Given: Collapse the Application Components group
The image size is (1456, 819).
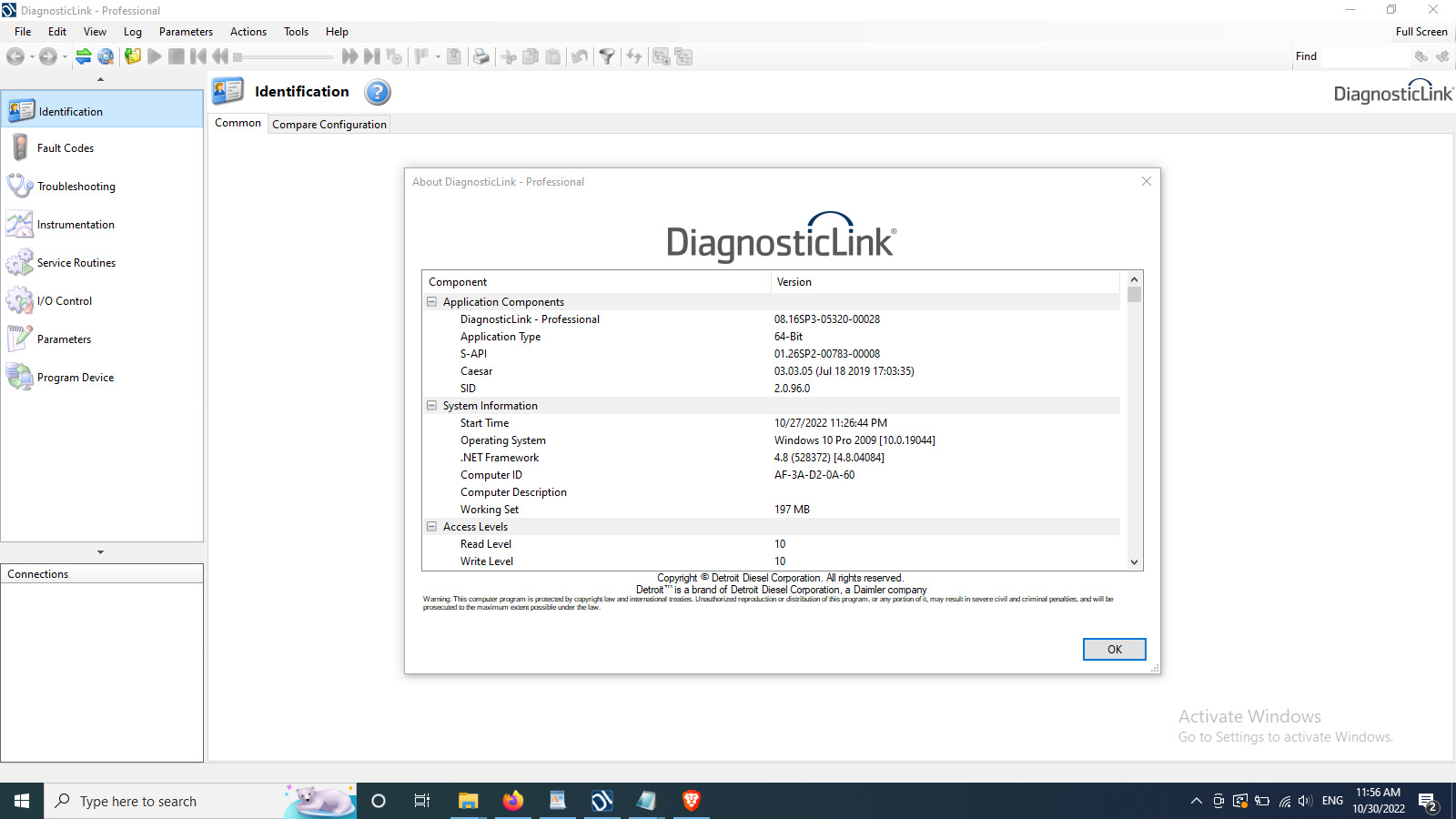Looking at the screenshot, I should (432, 302).
